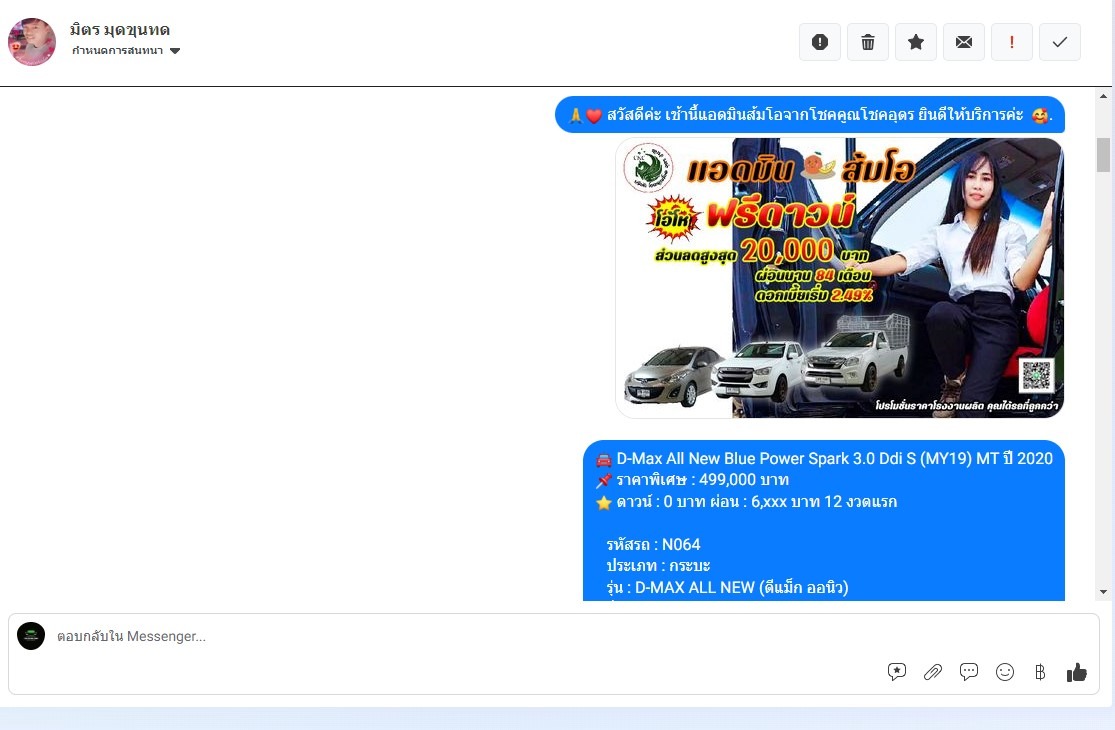Send a thumbs up like
The width and height of the screenshot is (1115, 730).
pyautogui.click(x=1077, y=672)
